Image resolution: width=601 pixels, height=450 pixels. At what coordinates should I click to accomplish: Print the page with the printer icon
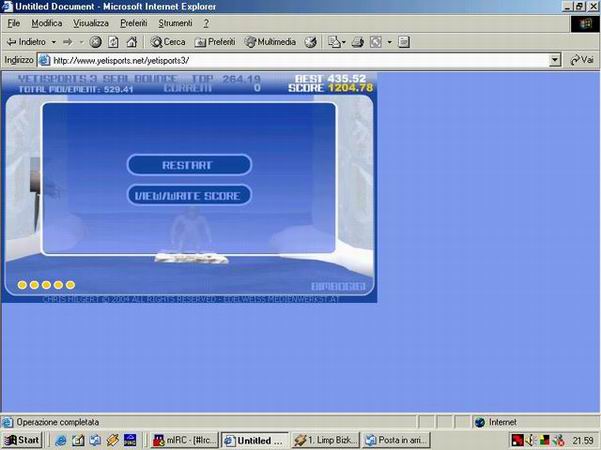click(358, 42)
